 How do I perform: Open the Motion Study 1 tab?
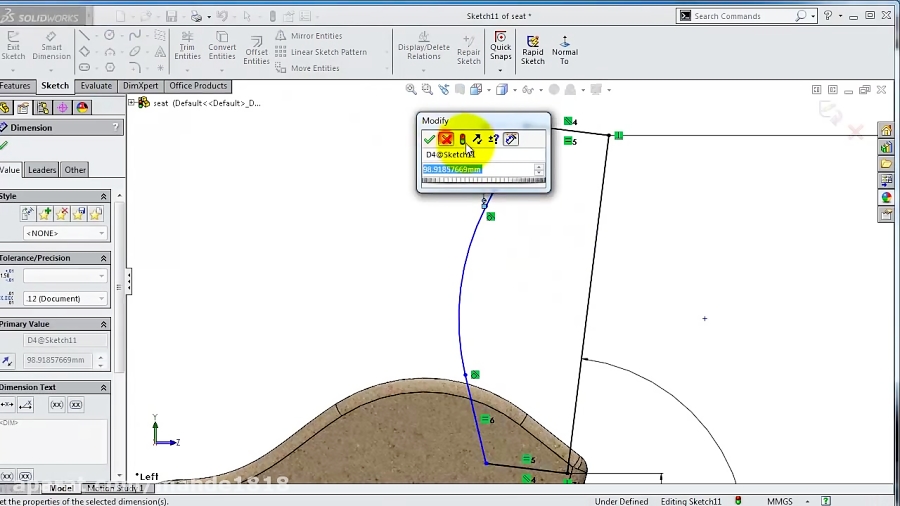[115, 488]
